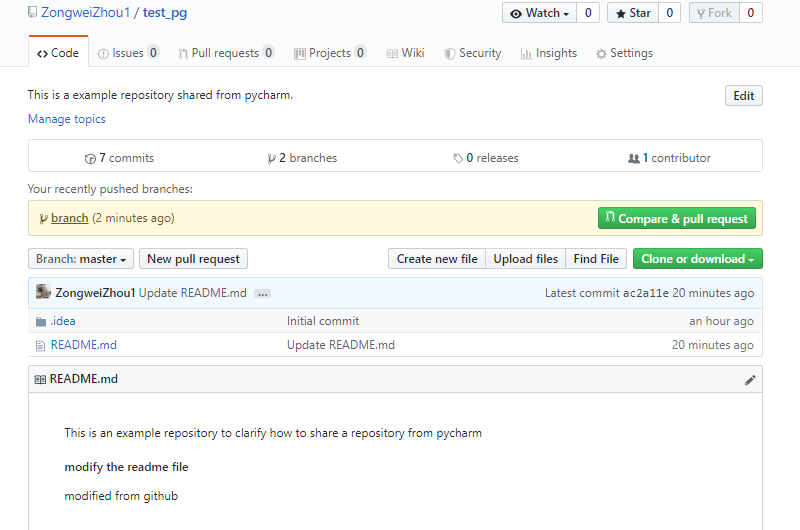Click the Edit description button

pos(743,95)
